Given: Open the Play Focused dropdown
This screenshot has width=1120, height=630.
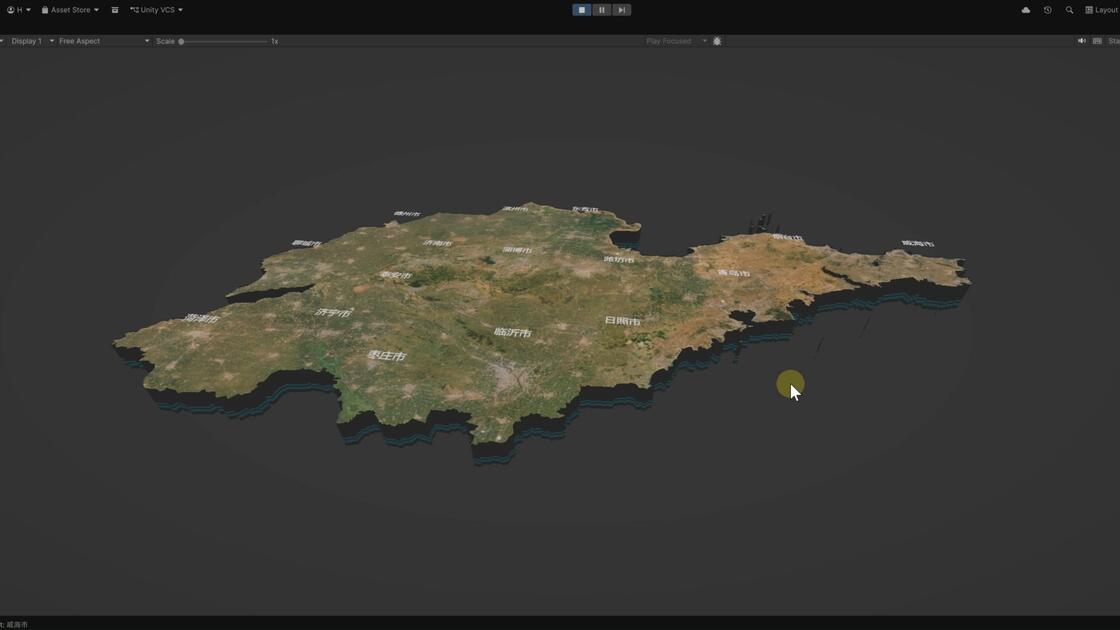Looking at the screenshot, I should point(676,41).
